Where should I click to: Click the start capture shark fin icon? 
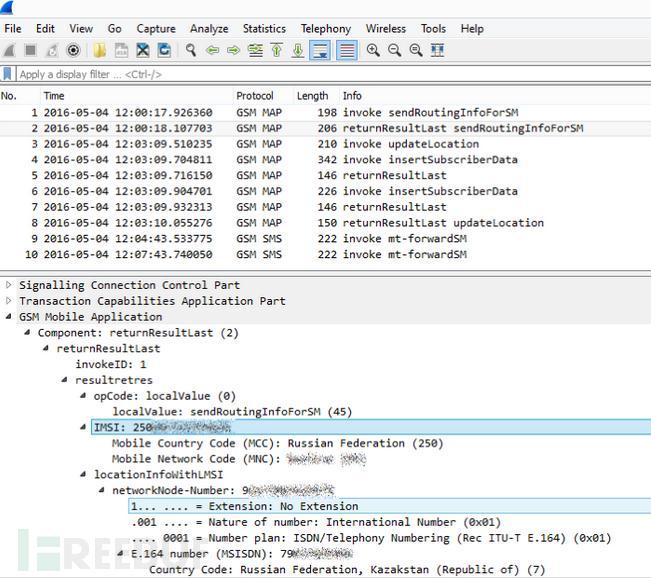[x=10, y=50]
